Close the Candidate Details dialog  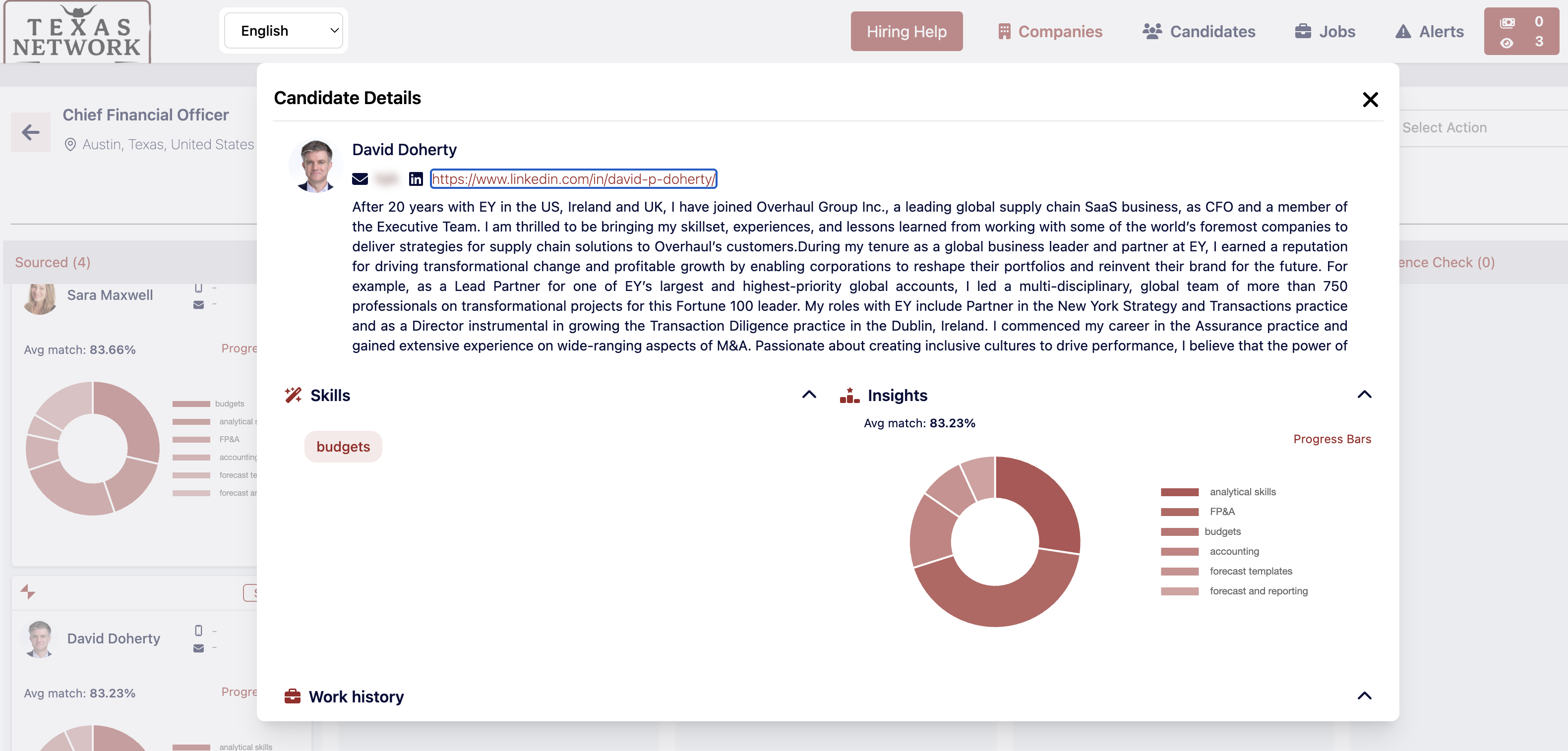(1370, 99)
